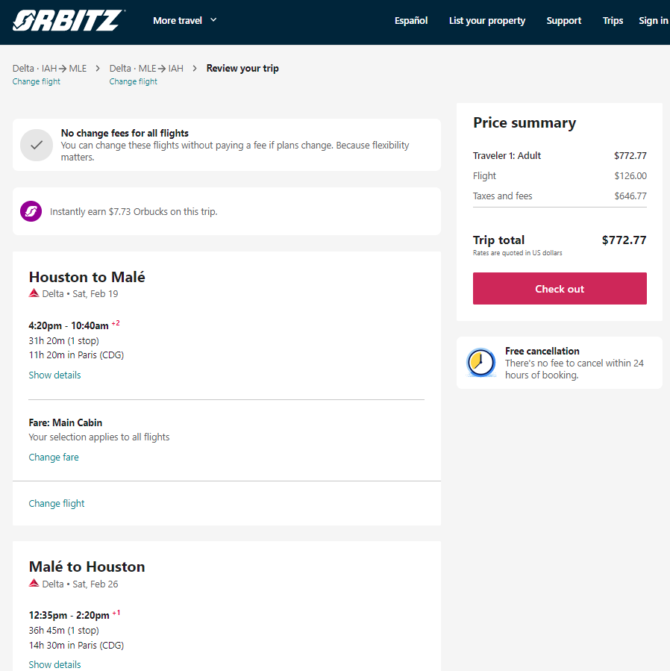Open the More travel dropdown
Viewport: 670px width, 671px height.
coord(185,20)
